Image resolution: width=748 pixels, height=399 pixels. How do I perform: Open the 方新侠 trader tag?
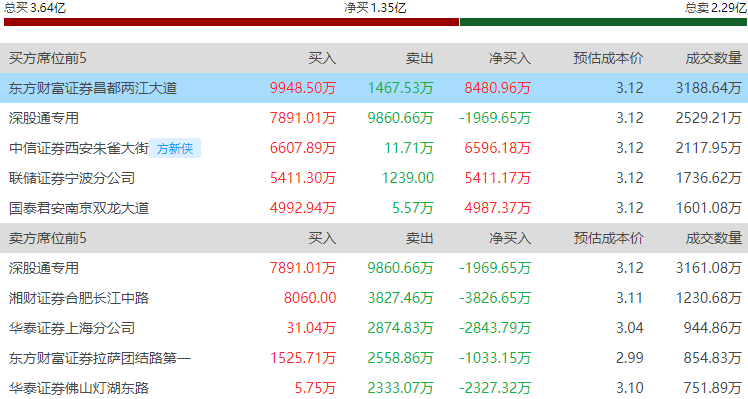[x=175, y=148]
